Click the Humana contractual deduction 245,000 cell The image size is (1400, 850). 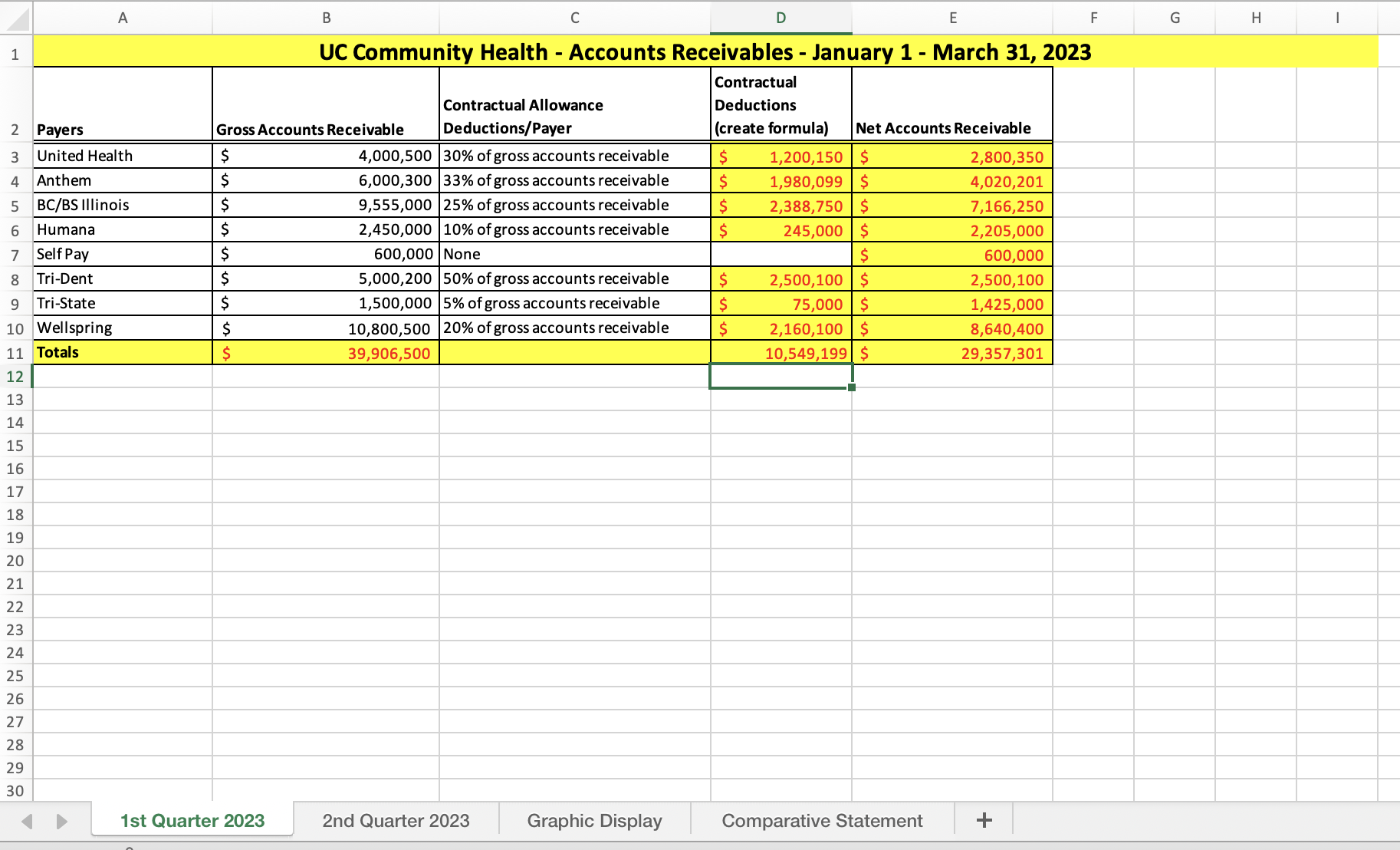(780, 230)
